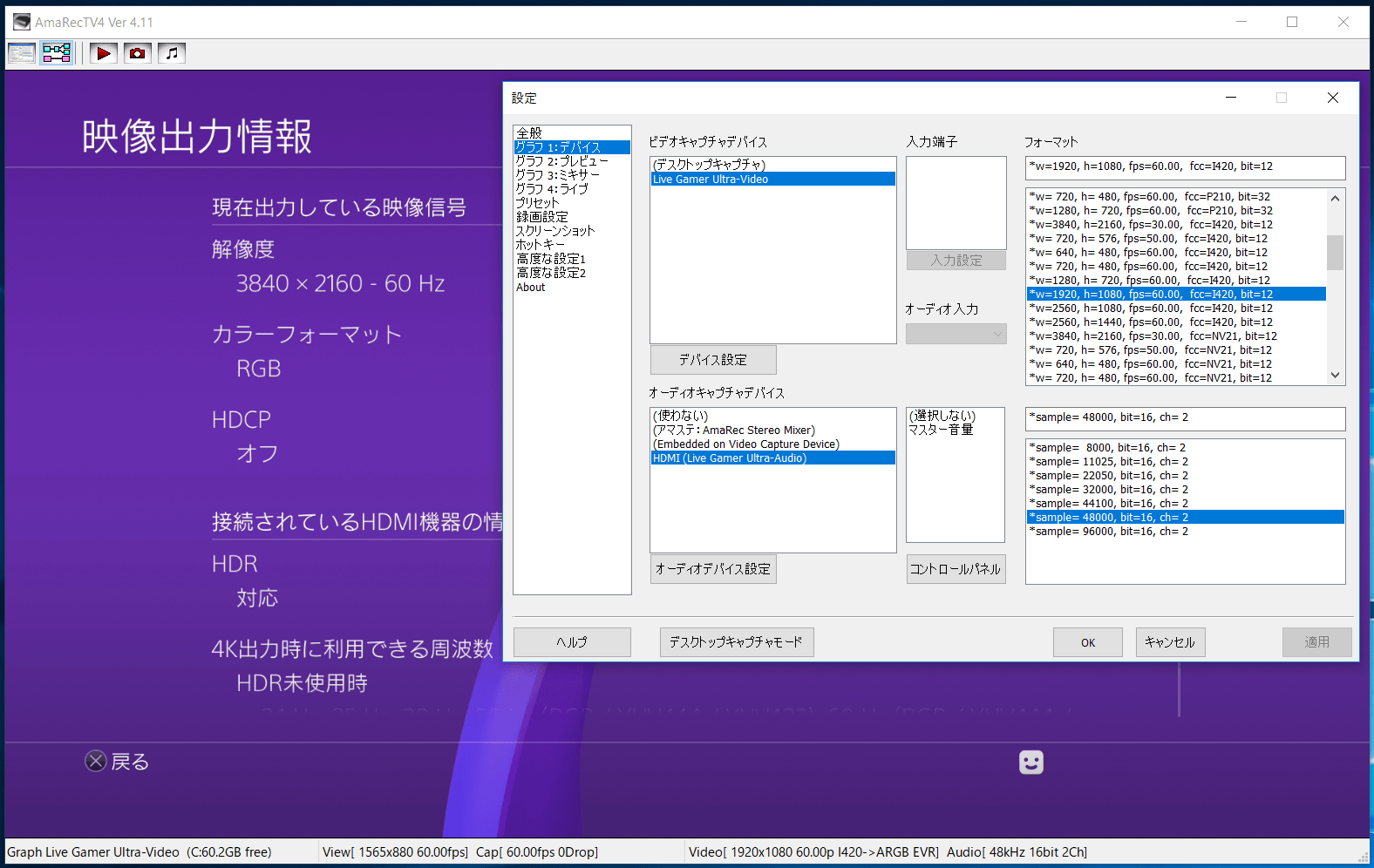Select グラフ 1:デバイス in the settings list
The image size is (1374, 868).
coord(572,147)
